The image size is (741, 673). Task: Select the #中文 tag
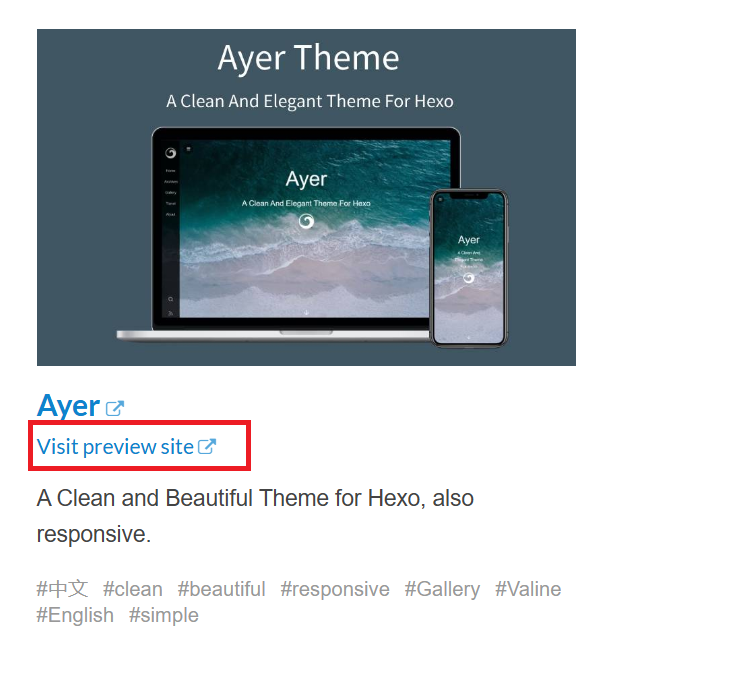pyautogui.click(x=62, y=589)
